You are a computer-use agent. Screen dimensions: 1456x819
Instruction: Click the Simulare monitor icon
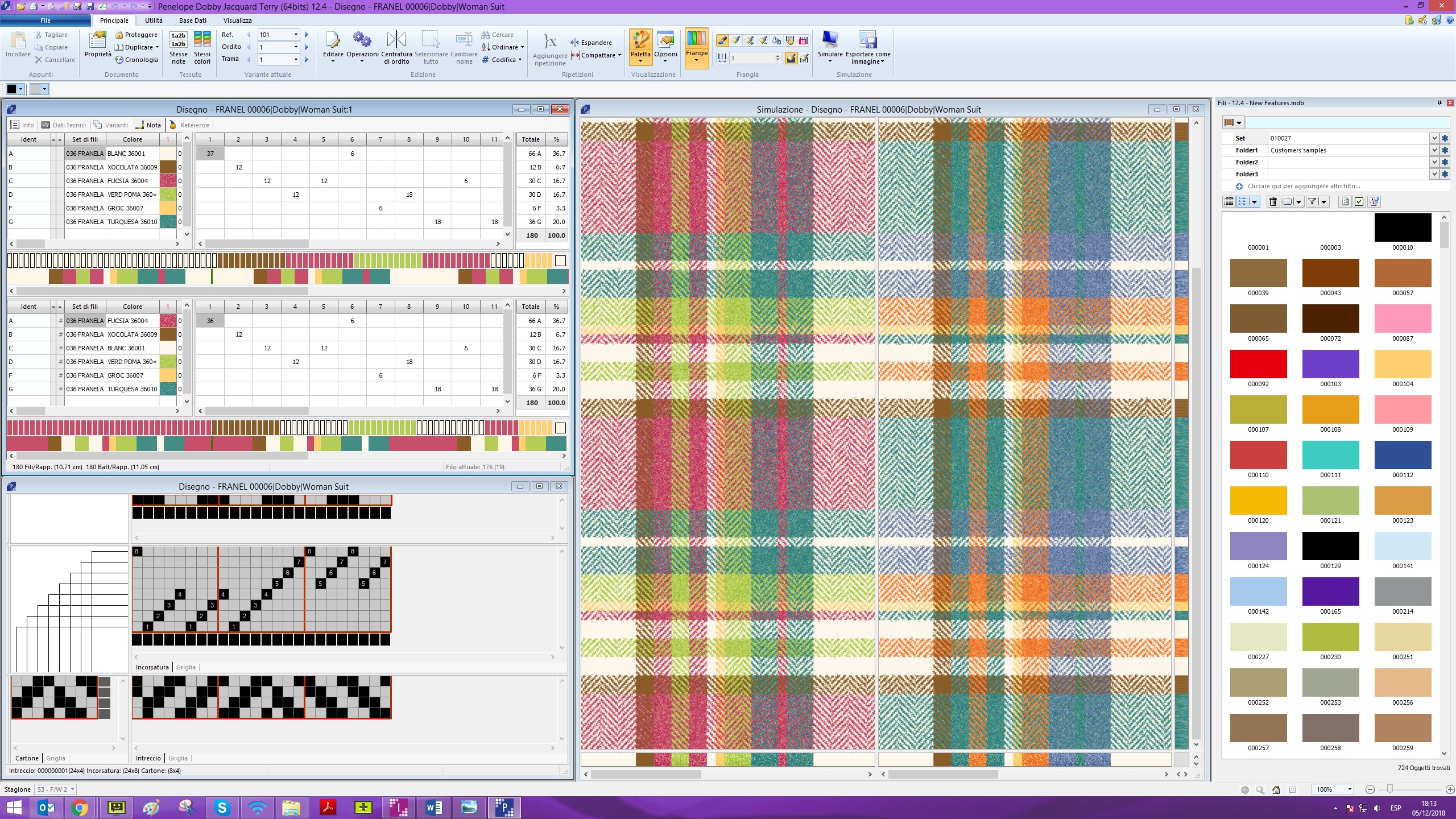[830, 40]
